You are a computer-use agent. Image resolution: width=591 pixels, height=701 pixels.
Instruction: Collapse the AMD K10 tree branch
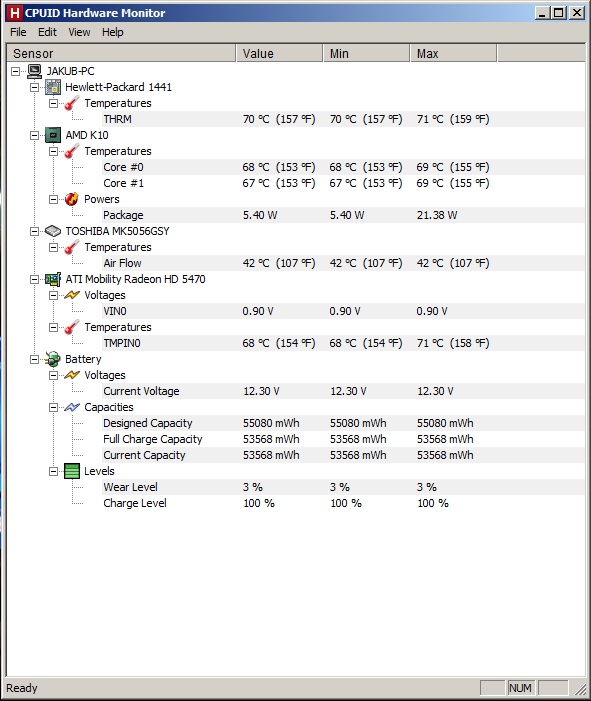click(34, 135)
